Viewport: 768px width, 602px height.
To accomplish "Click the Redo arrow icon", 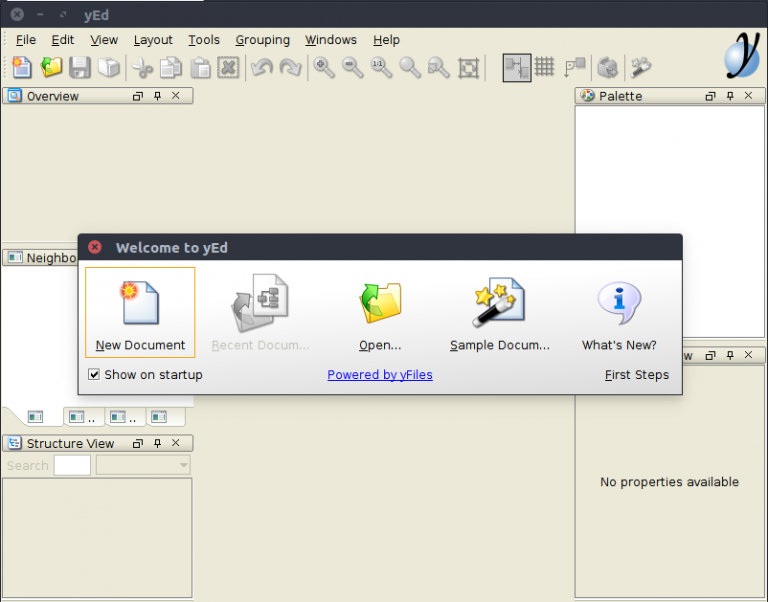I will pyautogui.click(x=290, y=68).
